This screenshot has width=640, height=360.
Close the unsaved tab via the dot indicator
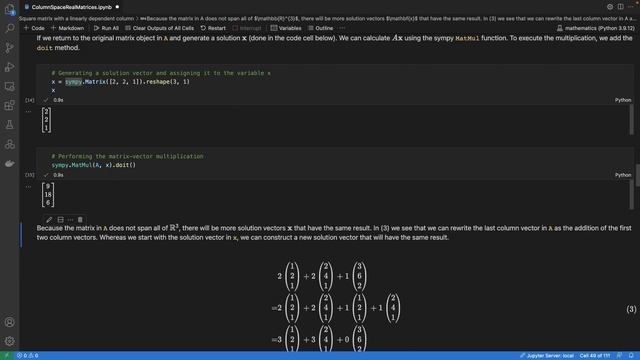(x=118, y=7)
